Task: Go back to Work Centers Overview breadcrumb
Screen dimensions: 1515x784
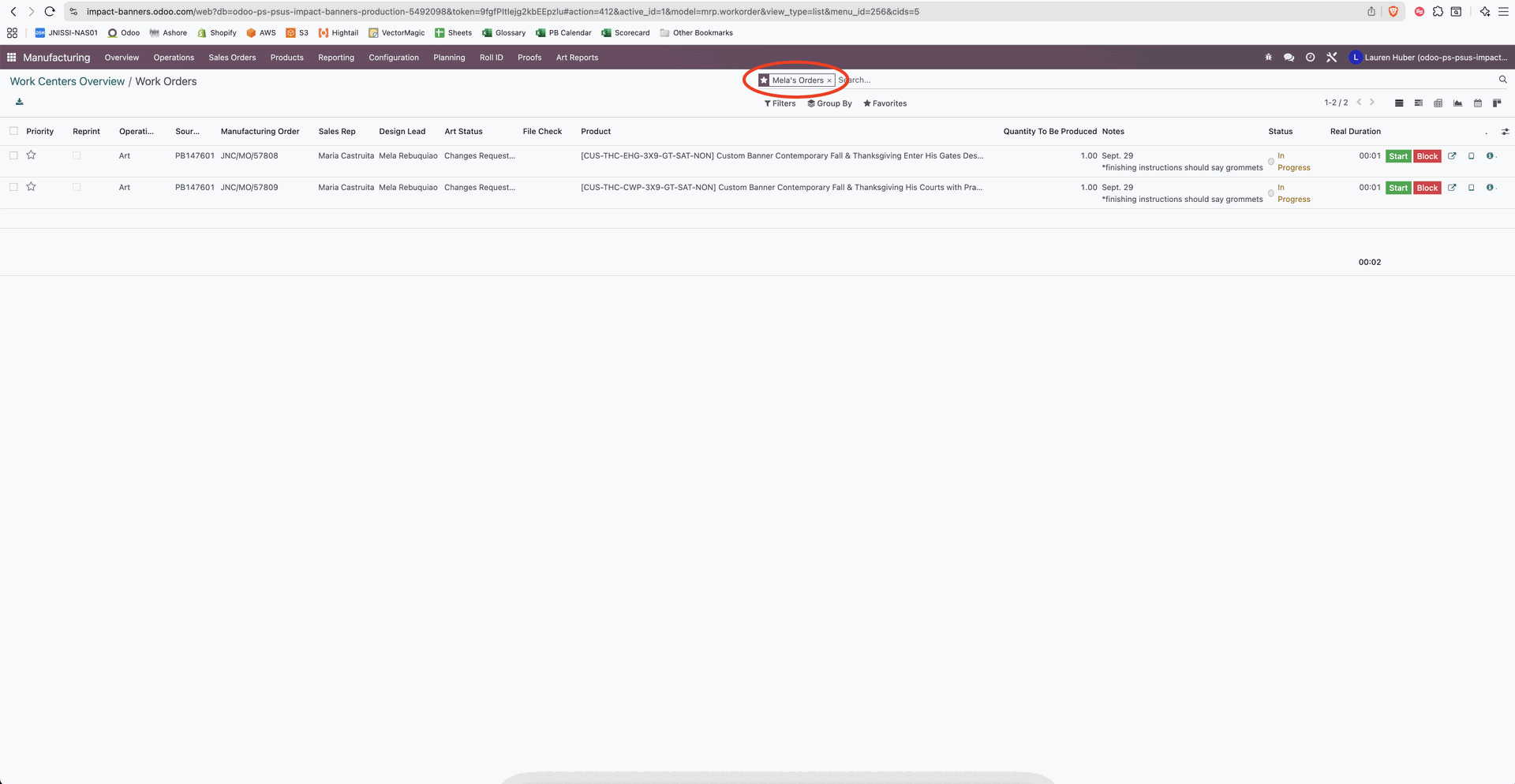Action: point(67,81)
